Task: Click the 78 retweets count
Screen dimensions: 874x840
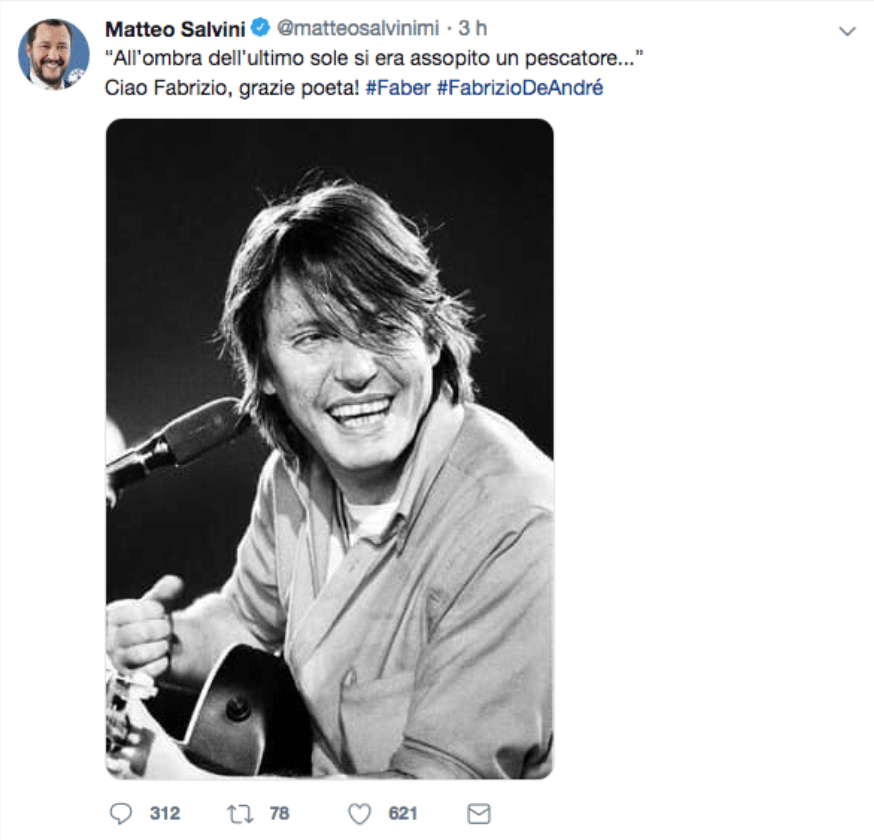Action: click(279, 813)
